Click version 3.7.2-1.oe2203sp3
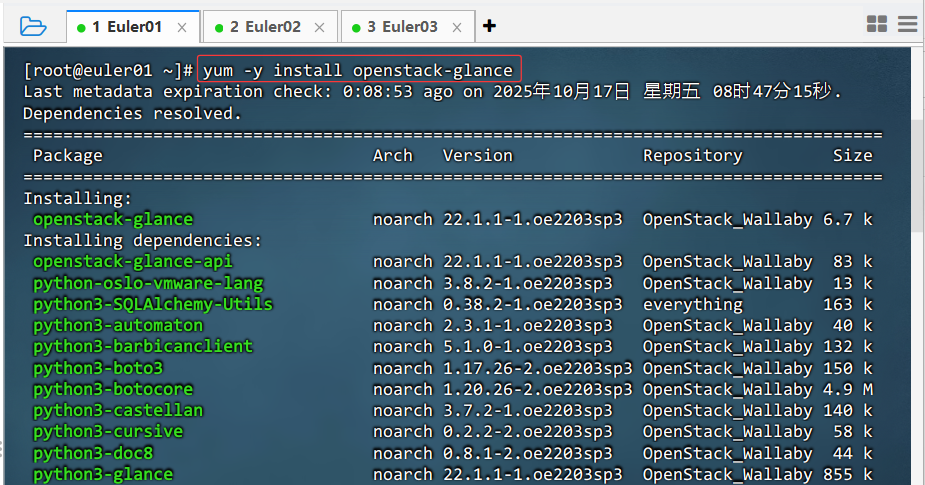This screenshot has width=925, height=485. [x=528, y=411]
